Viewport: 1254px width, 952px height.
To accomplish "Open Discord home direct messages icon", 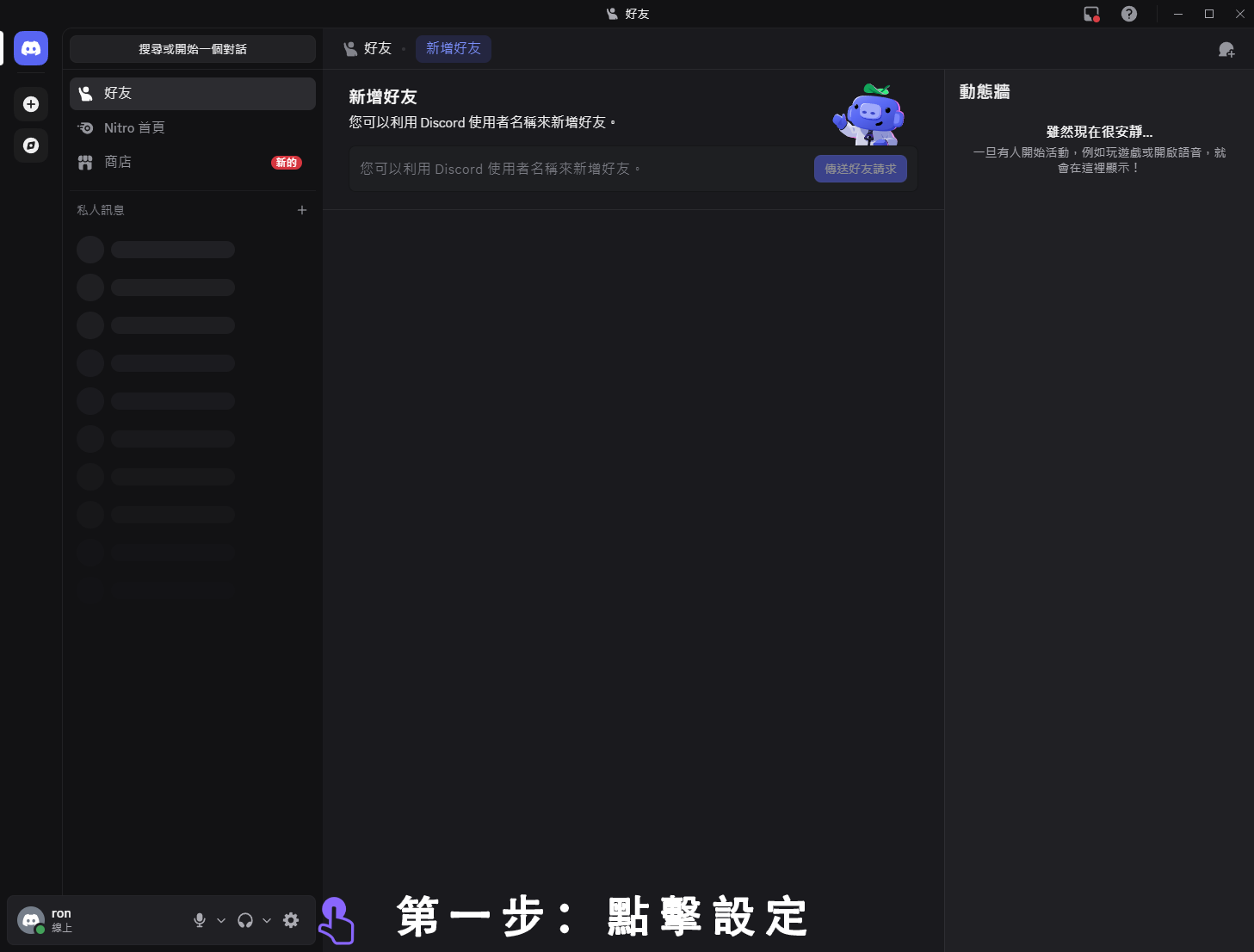I will 31,48.
